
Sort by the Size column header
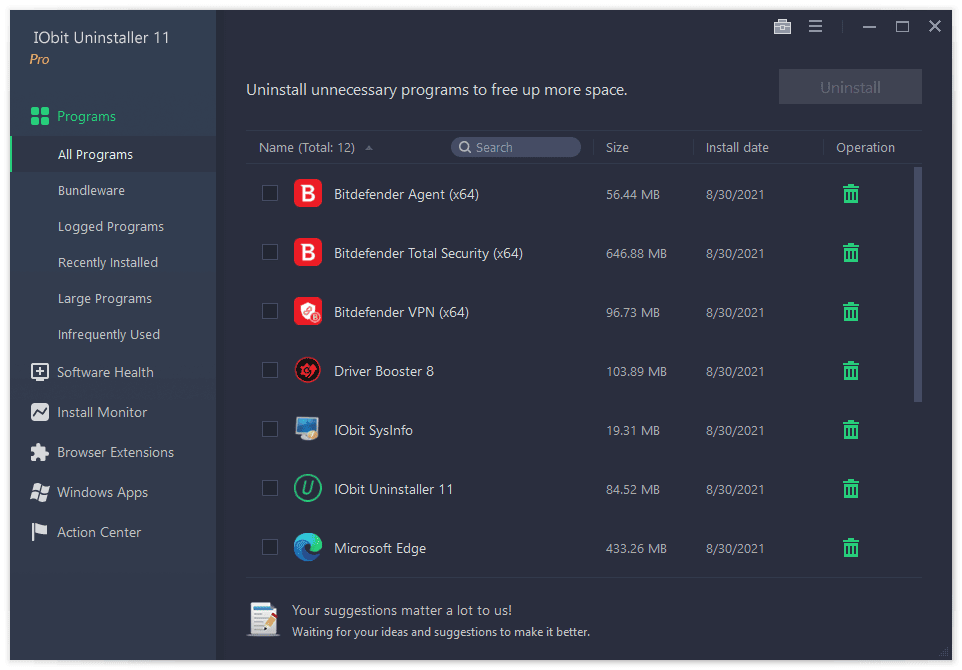point(617,148)
